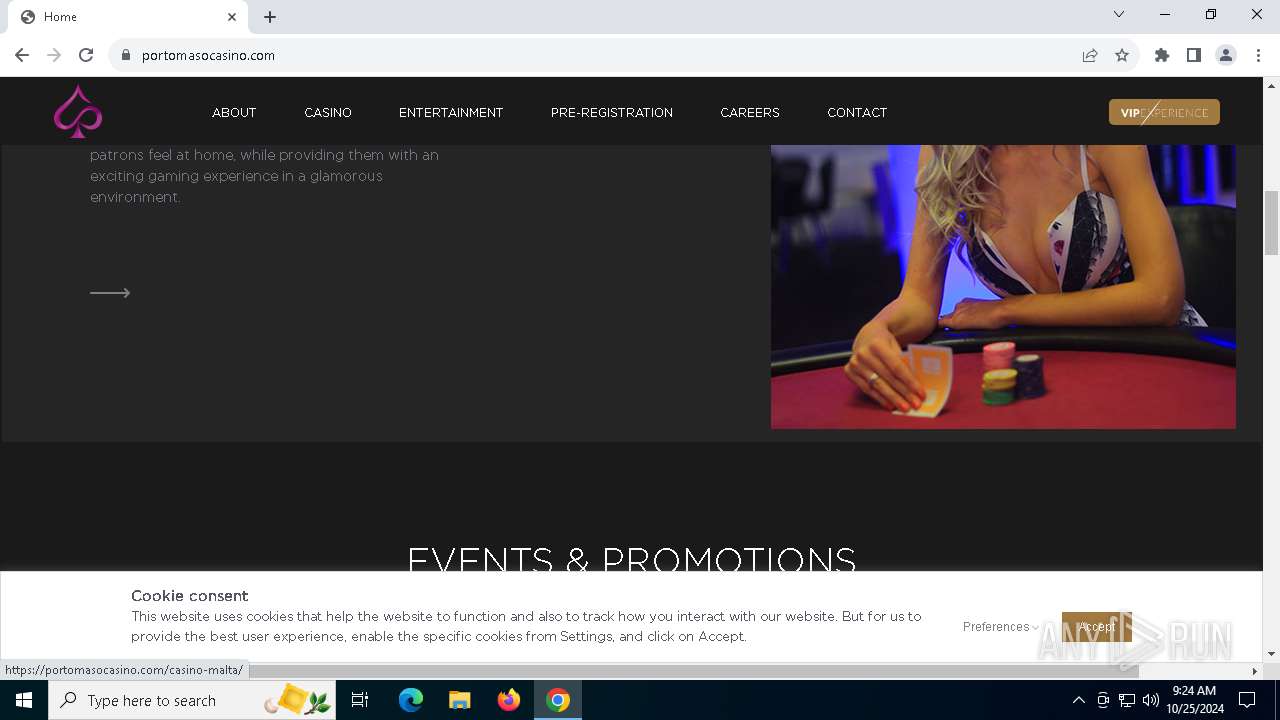
Task: Share this page icon
Action: [1090, 55]
